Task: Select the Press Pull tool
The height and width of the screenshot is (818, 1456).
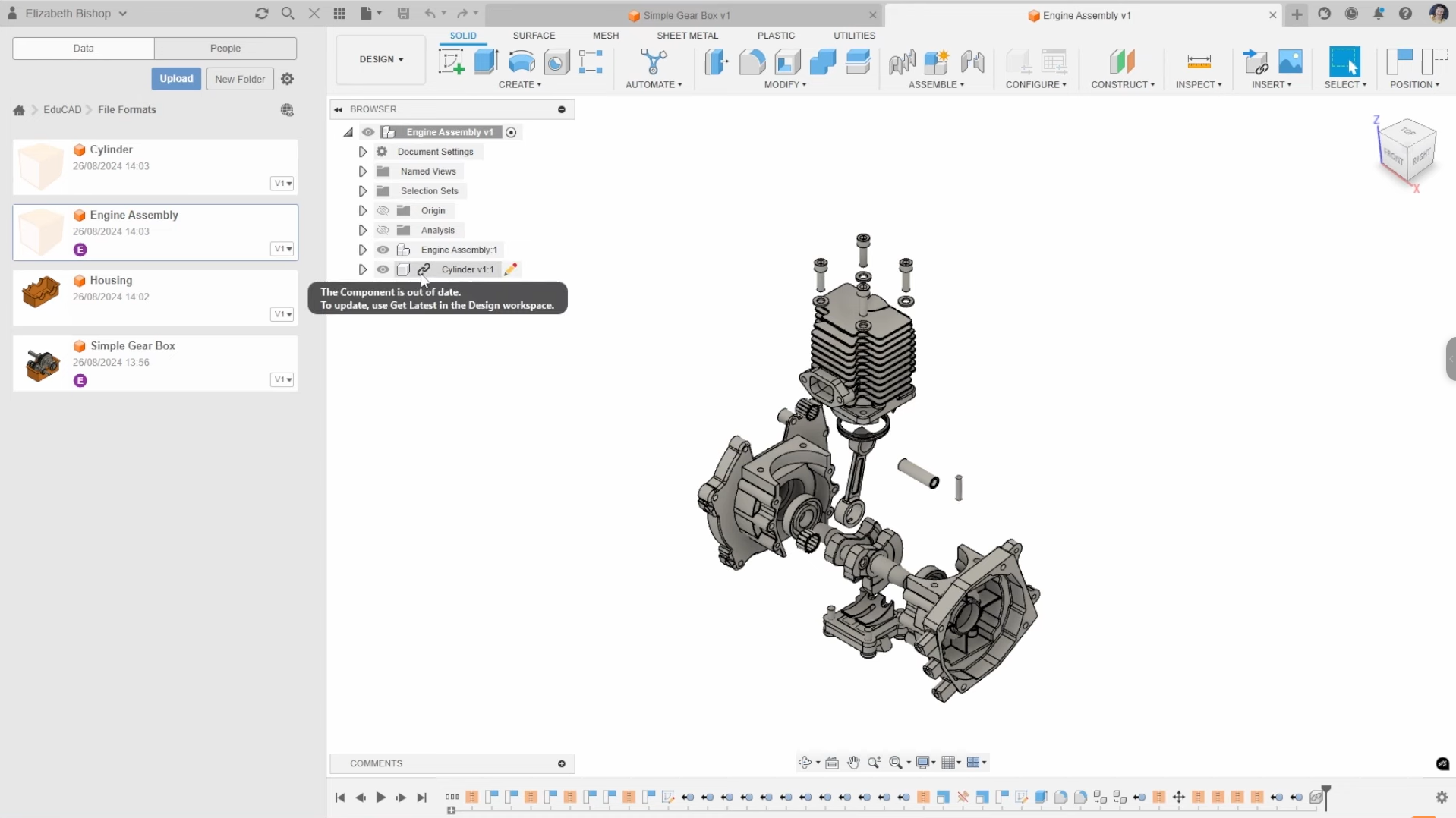Action: (x=716, y=61)
